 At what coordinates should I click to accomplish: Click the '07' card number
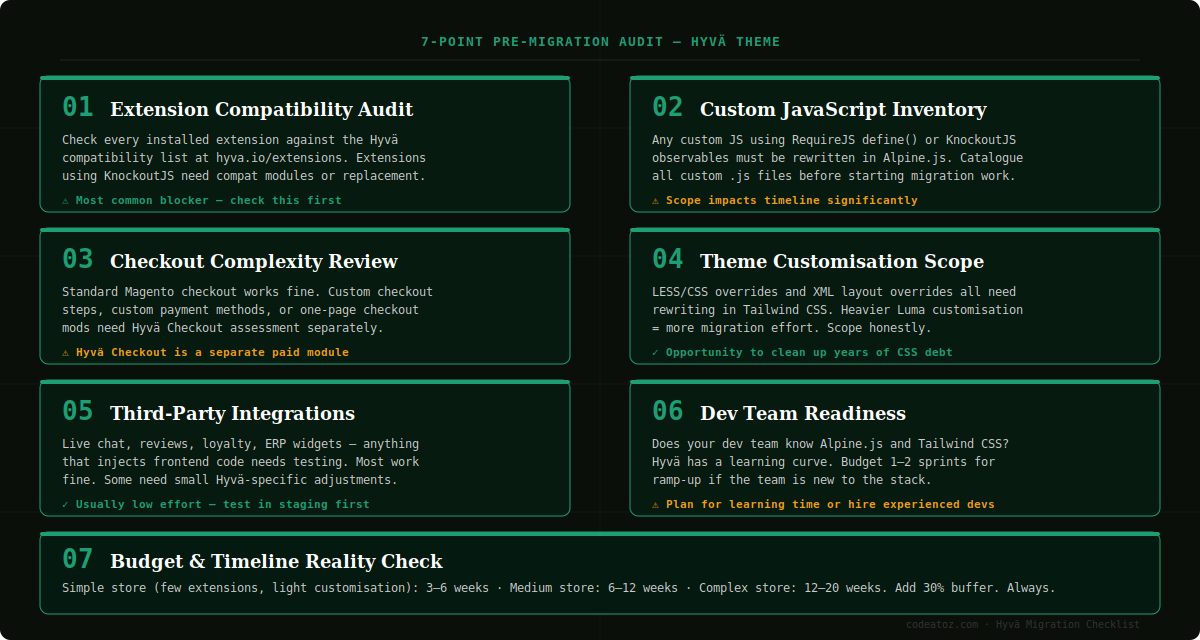click(77, 559)
